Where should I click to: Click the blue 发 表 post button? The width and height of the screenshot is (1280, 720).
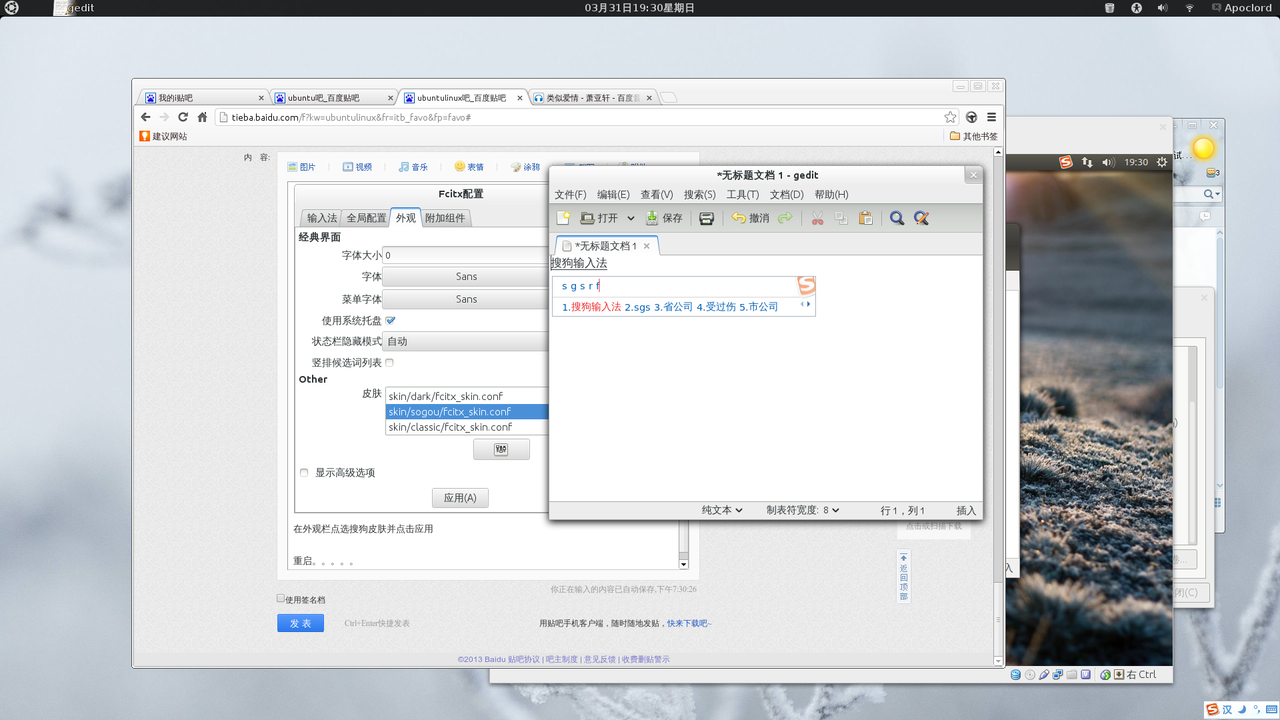click(300, 623)
